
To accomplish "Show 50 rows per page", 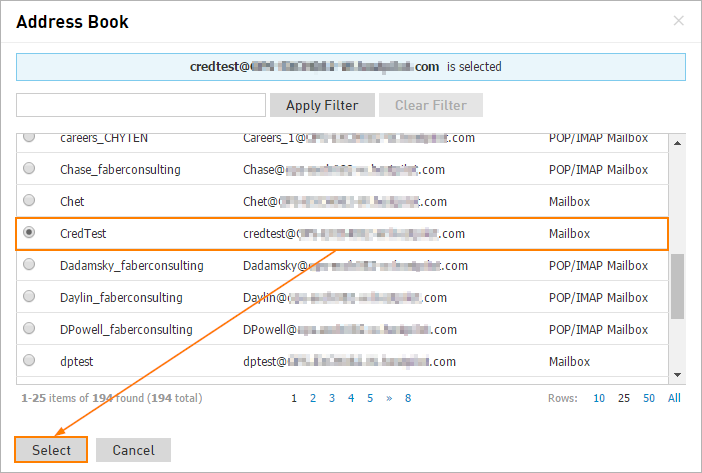I will tap(649, 398).
